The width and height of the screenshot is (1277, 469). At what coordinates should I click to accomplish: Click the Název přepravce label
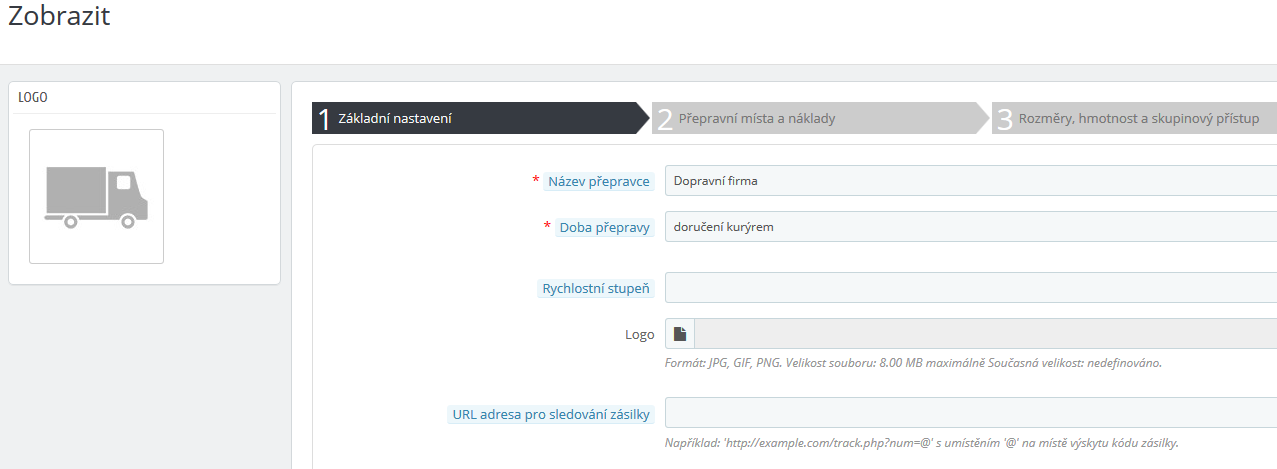(598, 181)
